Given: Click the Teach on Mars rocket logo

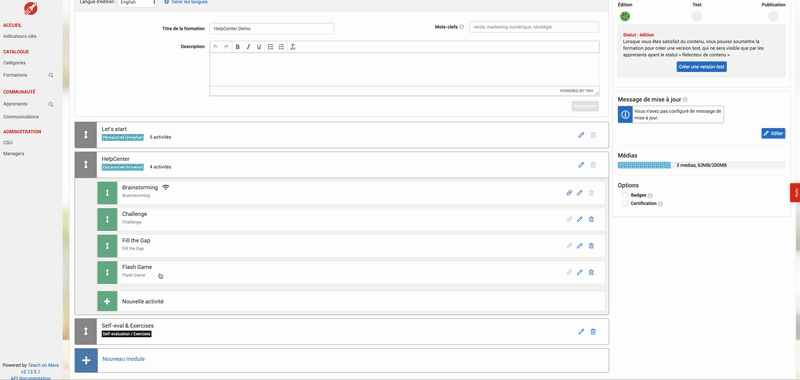Looking at the screenshot, I should [31, 8].
